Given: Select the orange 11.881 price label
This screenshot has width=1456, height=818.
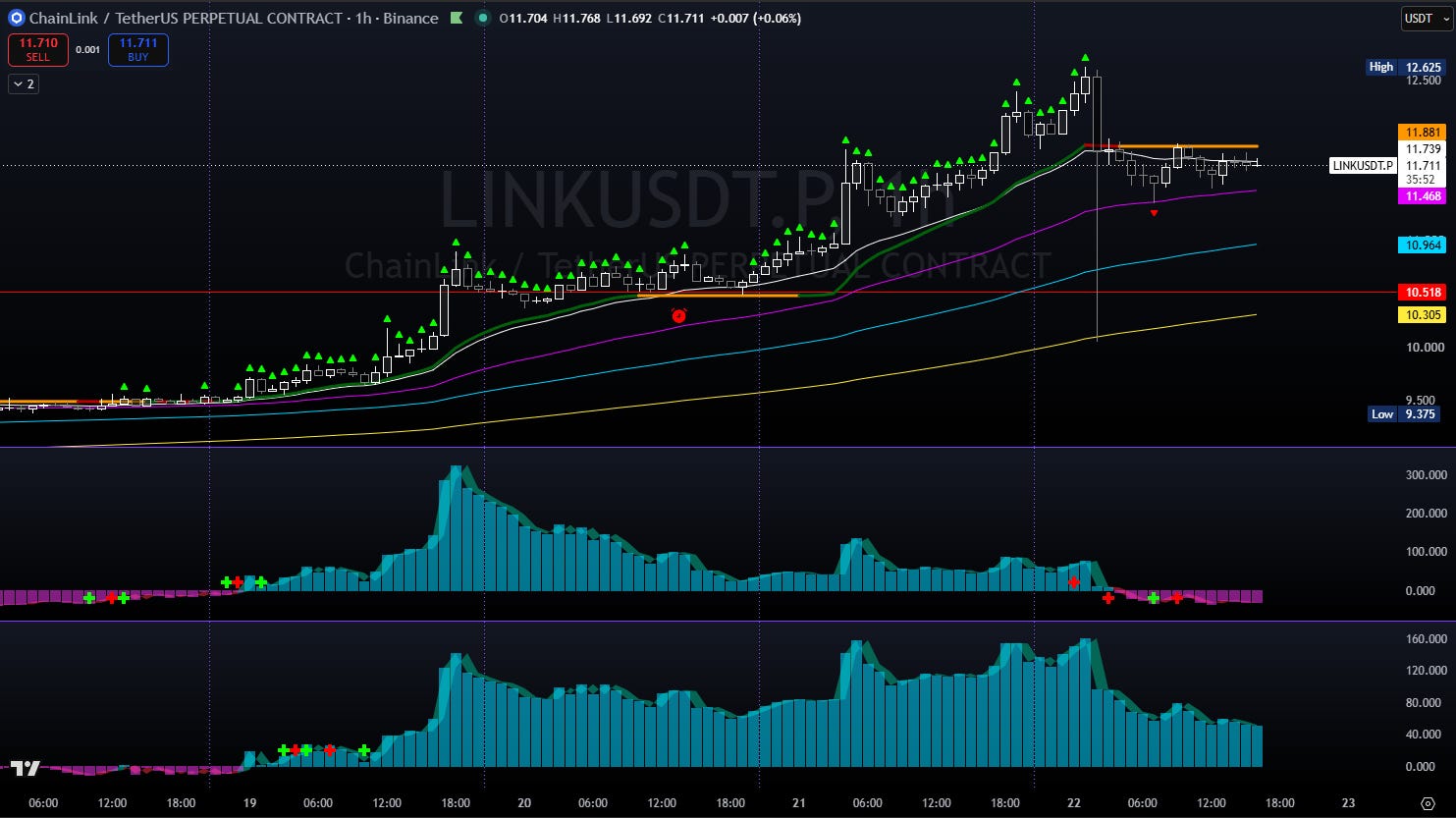Looking at the screenshot, I should pyautogui.click(x=1423, y=133).
